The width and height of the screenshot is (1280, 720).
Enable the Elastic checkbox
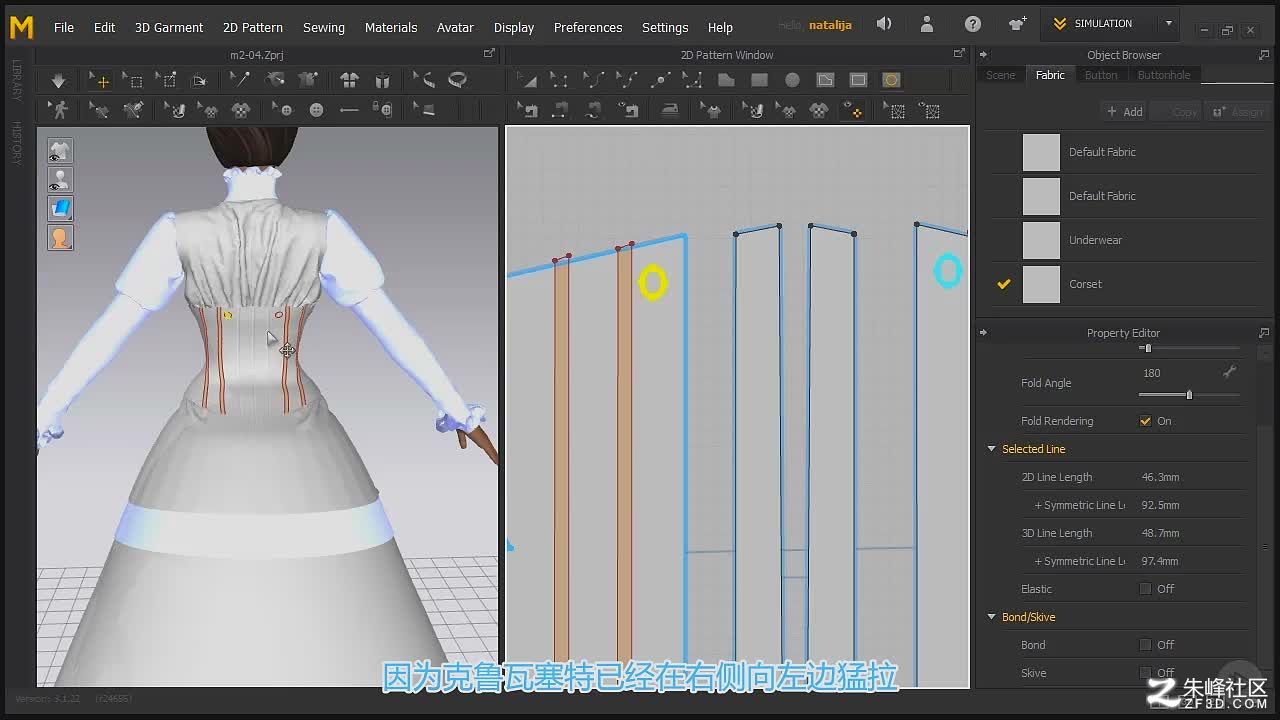[1145, 589]
